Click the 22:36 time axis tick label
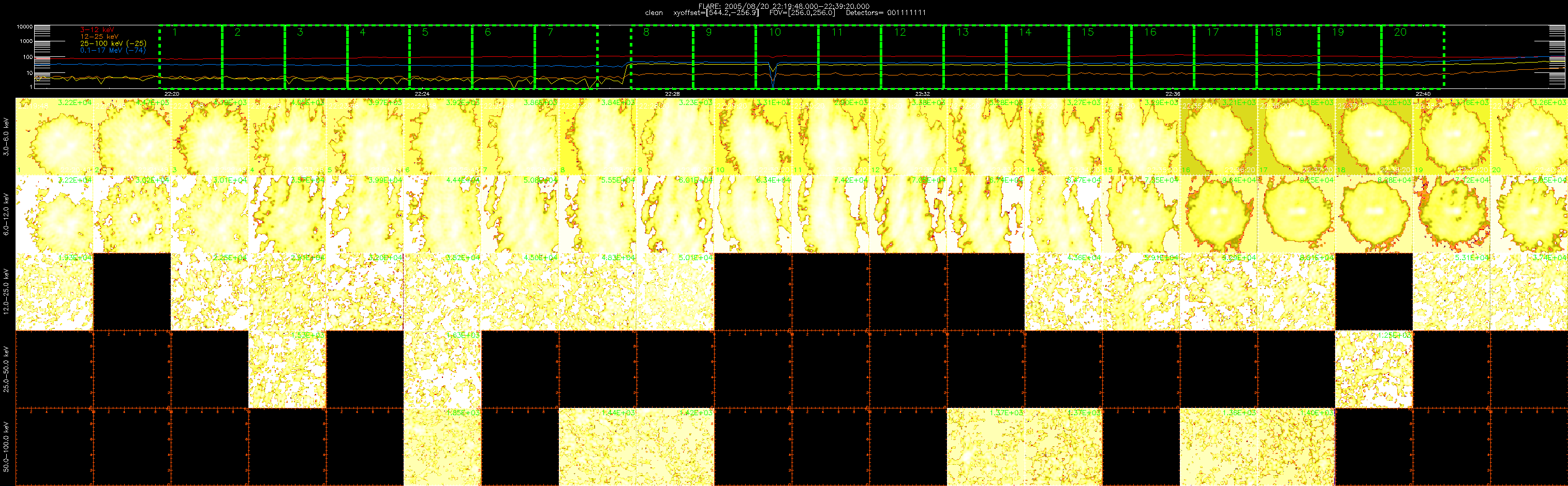The image size is (1568, 486). tap(1172, 94)
